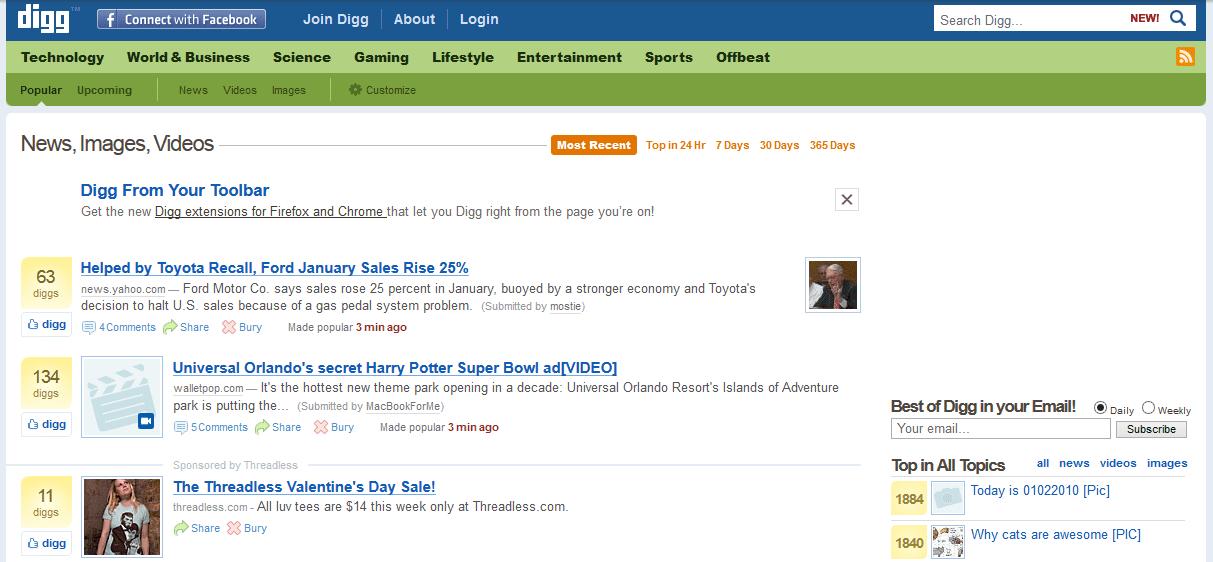
Task: Filter by News in the green bar
Action: (193, 90)
